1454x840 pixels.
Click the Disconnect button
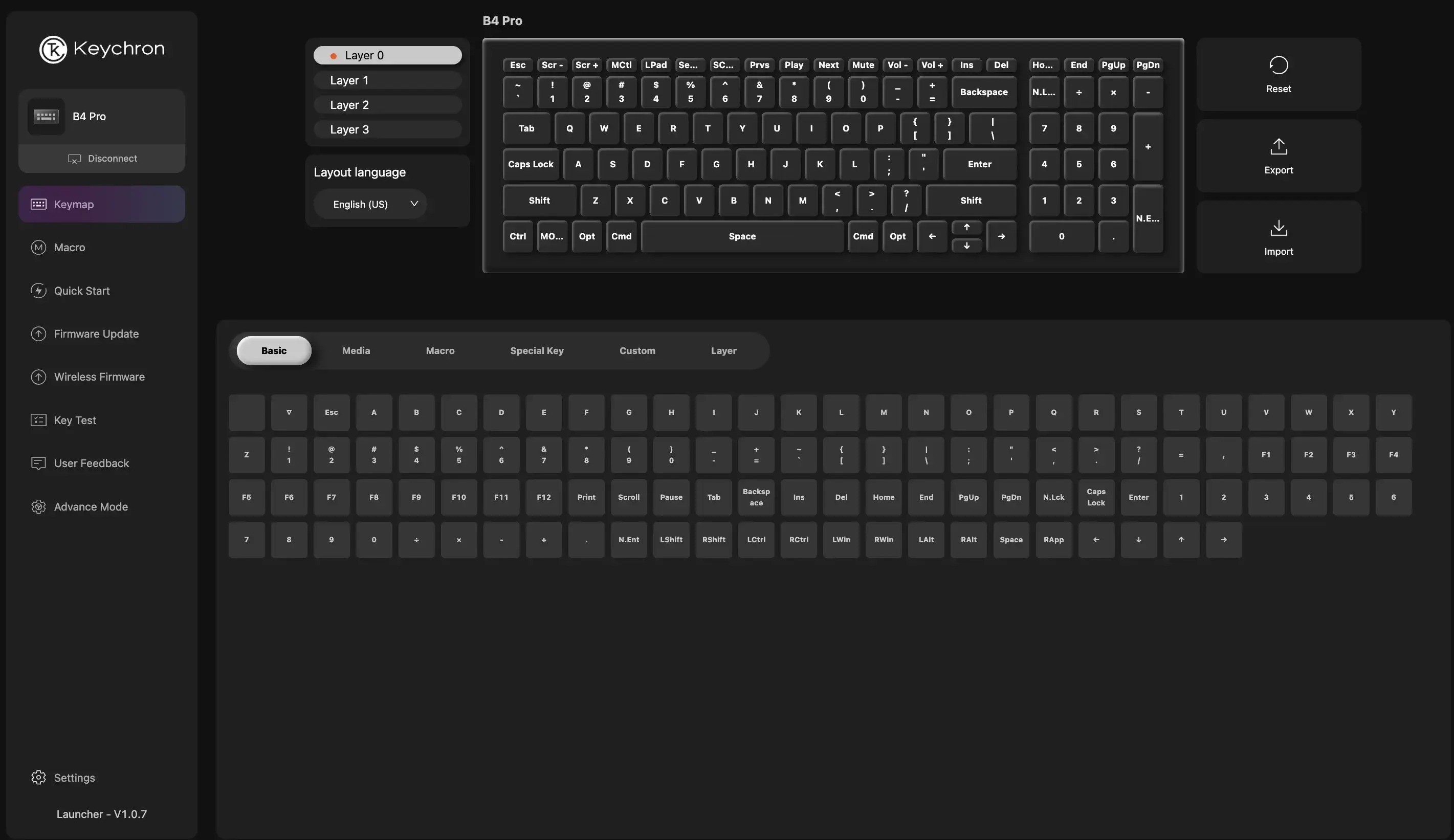point(102,158)
